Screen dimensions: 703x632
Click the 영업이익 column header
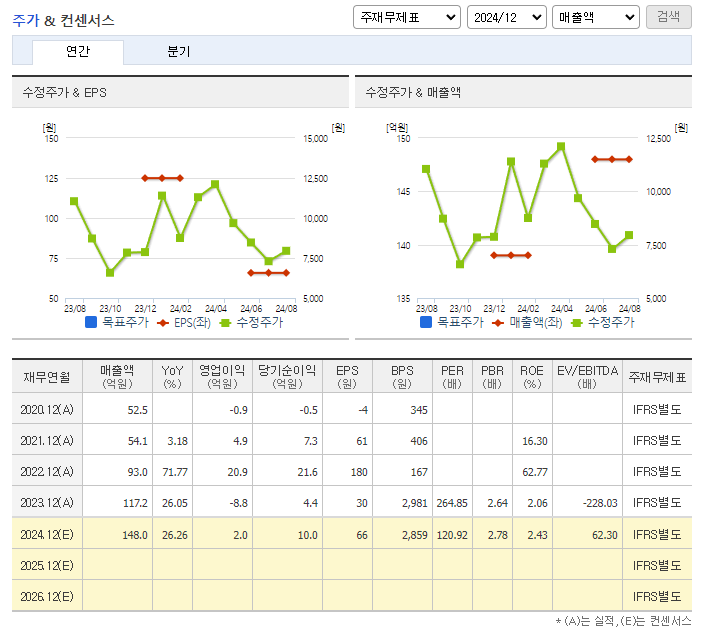coord(222,377)
